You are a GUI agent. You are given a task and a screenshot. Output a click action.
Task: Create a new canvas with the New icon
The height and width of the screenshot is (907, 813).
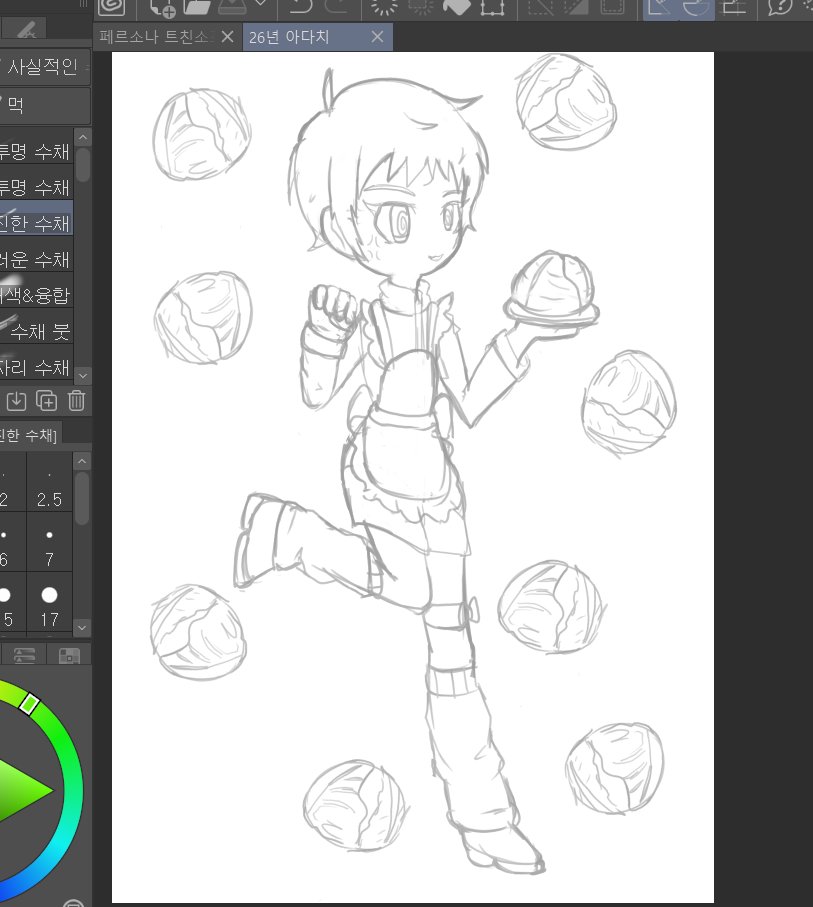click(x=162, y=8)
